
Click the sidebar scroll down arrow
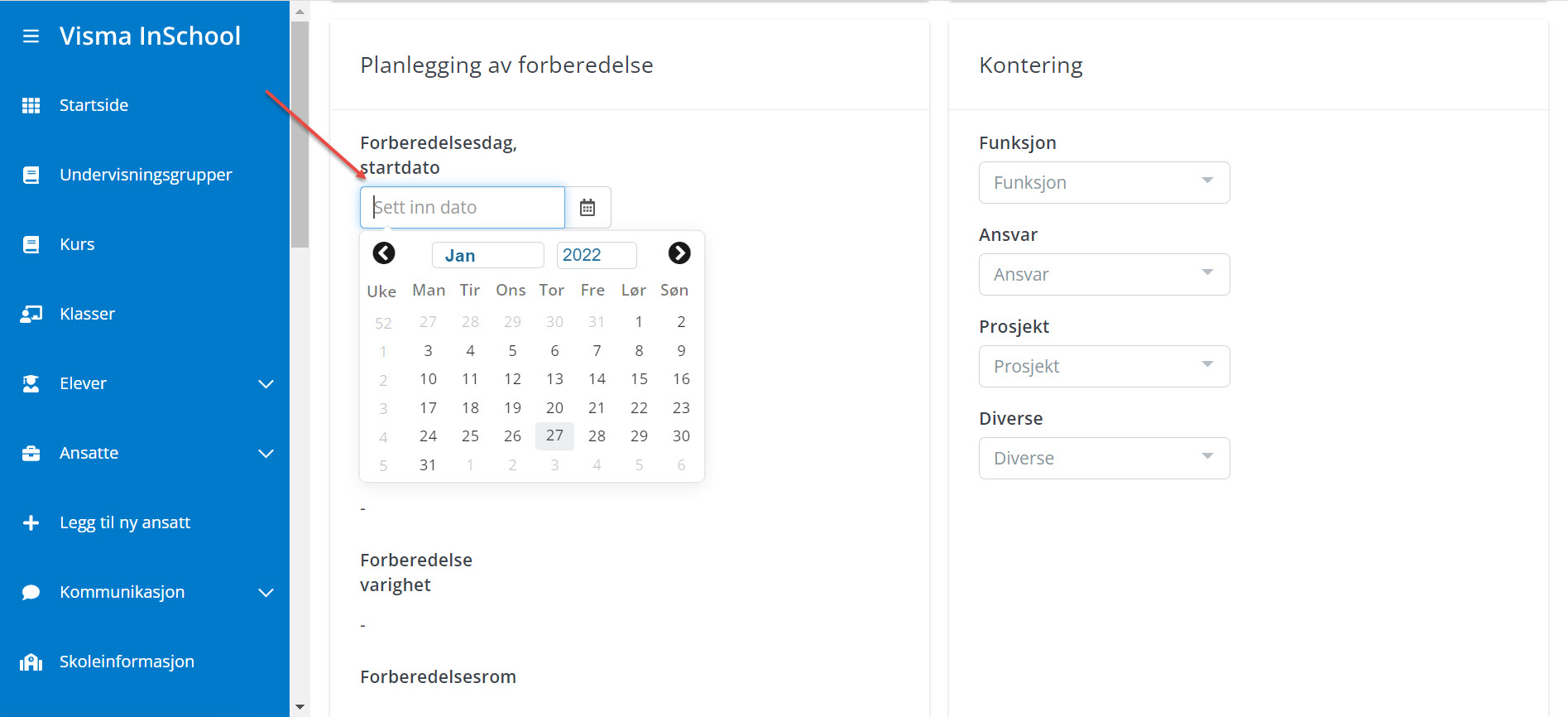[x=300, y=707]
